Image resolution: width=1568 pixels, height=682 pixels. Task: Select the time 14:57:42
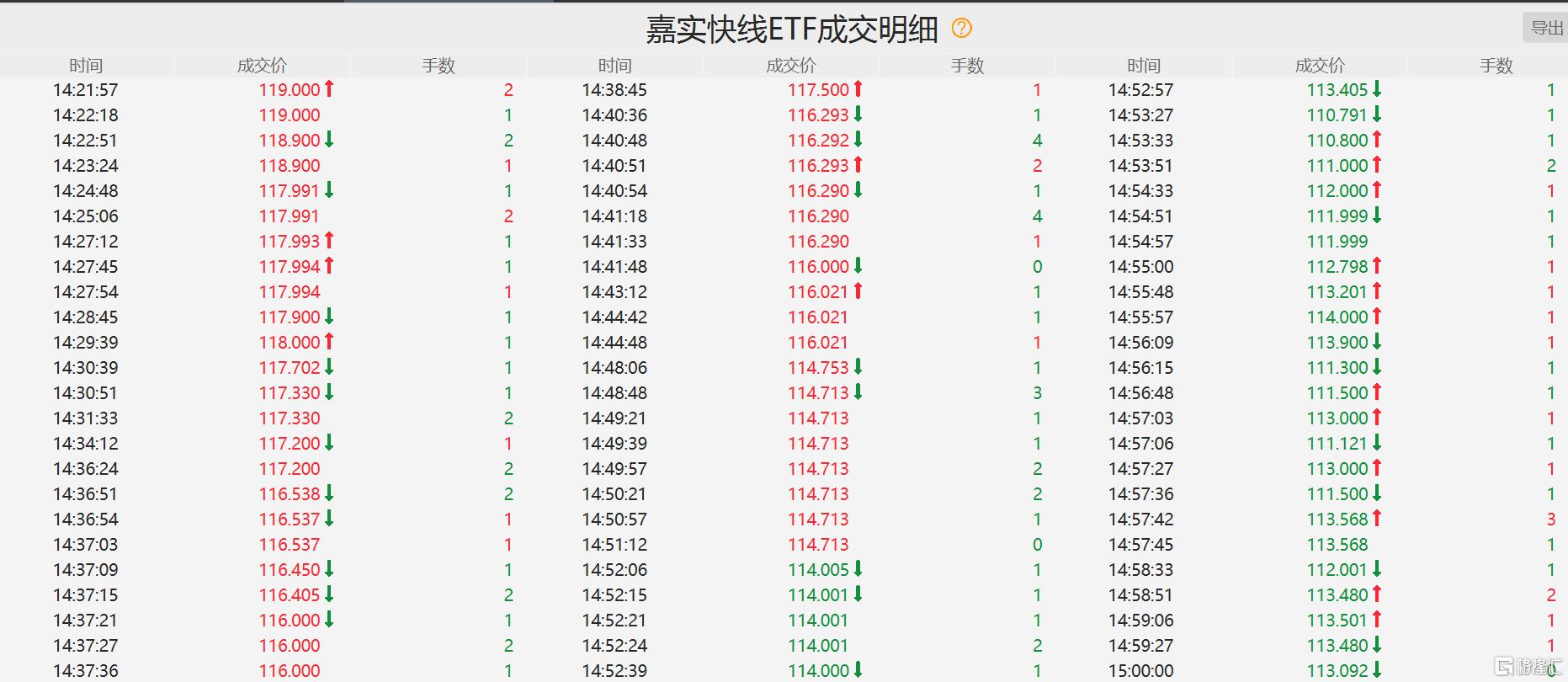1140,519
